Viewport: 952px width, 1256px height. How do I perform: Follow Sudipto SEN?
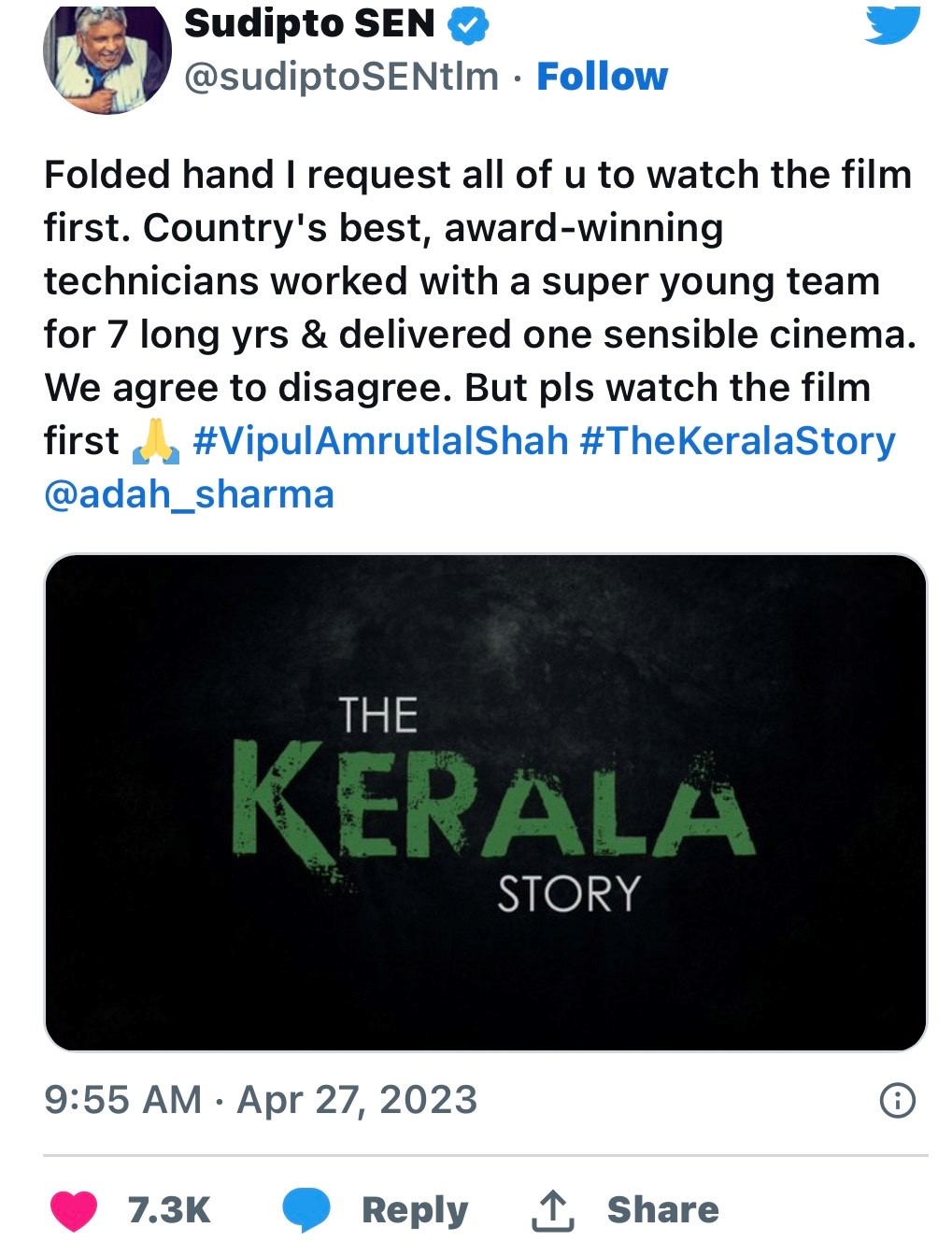(602, 77)
